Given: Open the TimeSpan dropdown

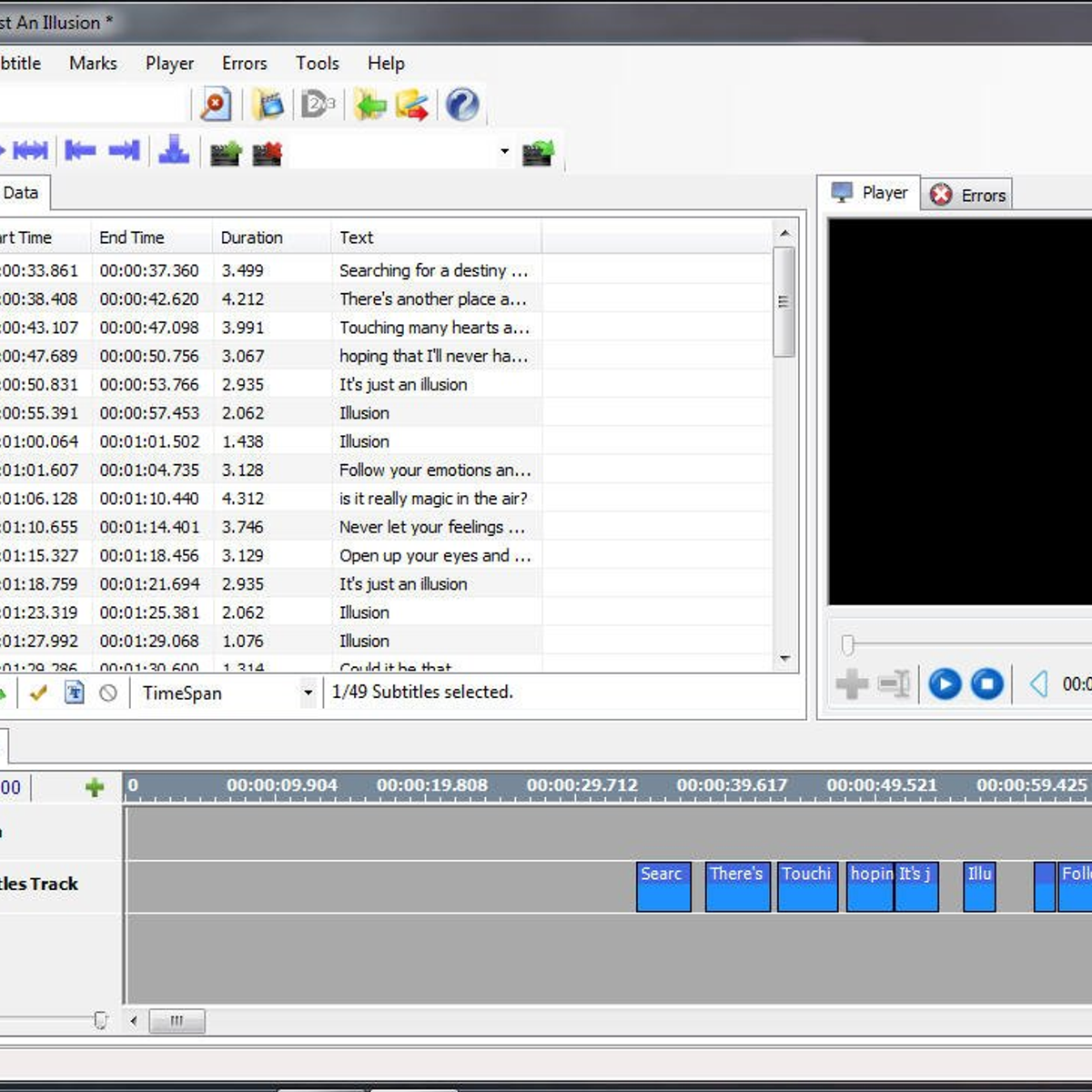Looking at the screenshot, I should point(308,693).
